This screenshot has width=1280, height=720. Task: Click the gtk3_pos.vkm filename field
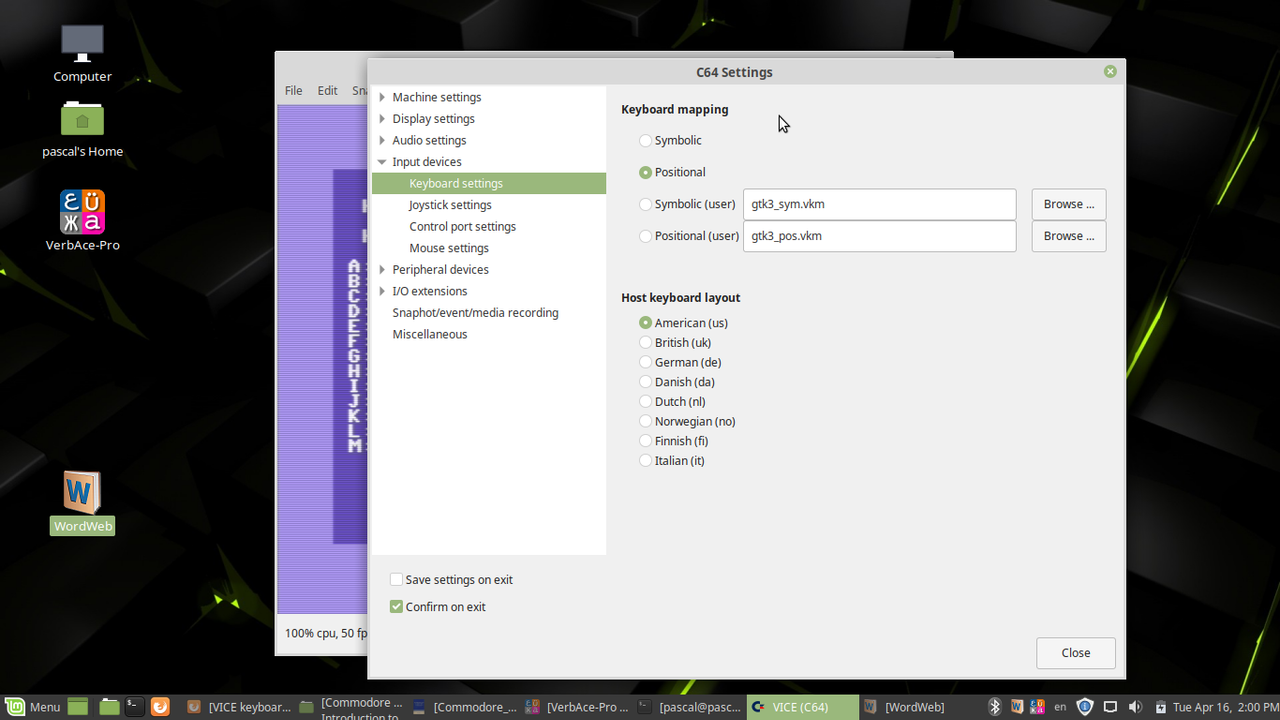(x=880, y=236)
